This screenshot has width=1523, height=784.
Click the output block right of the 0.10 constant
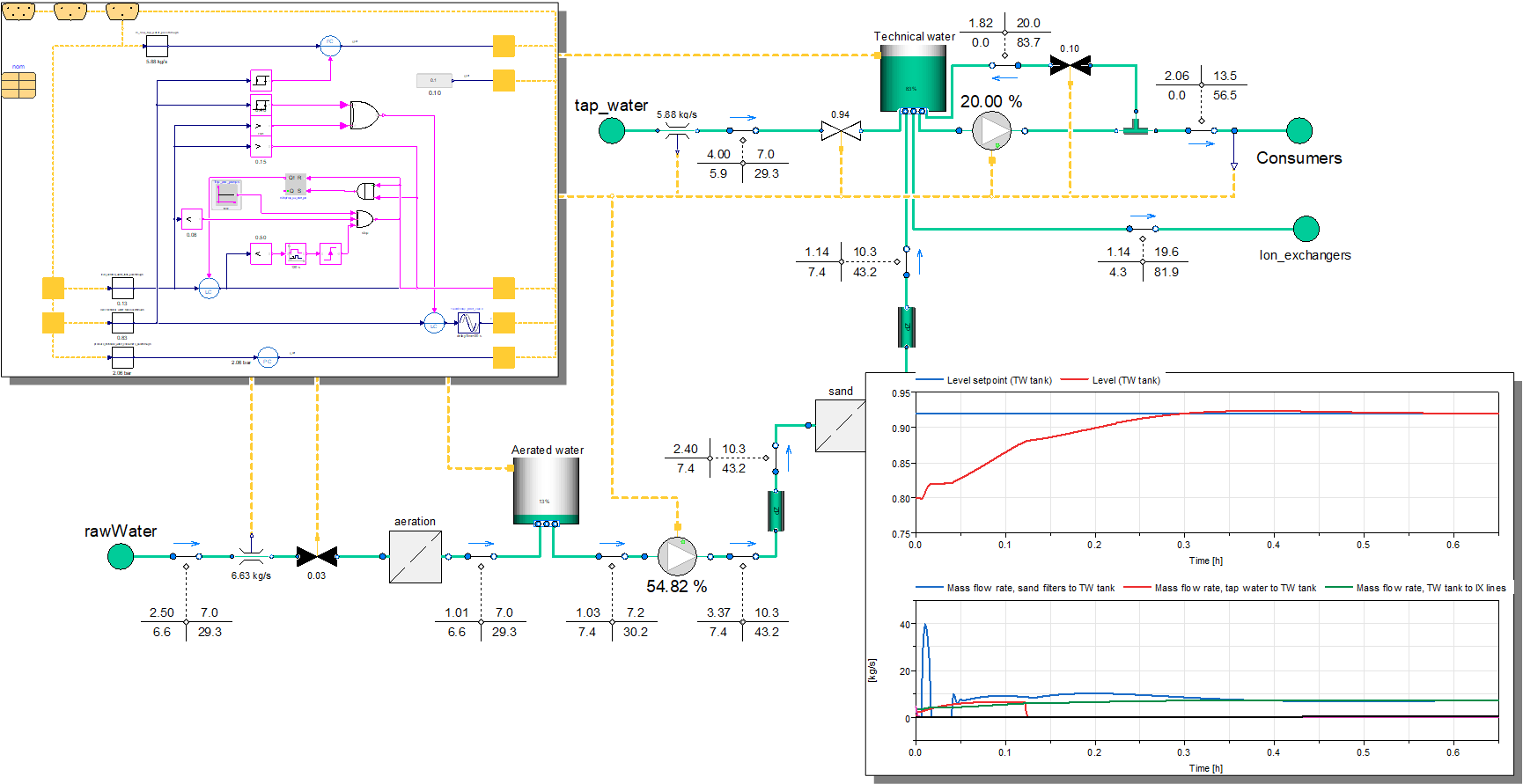coord(504,80)
